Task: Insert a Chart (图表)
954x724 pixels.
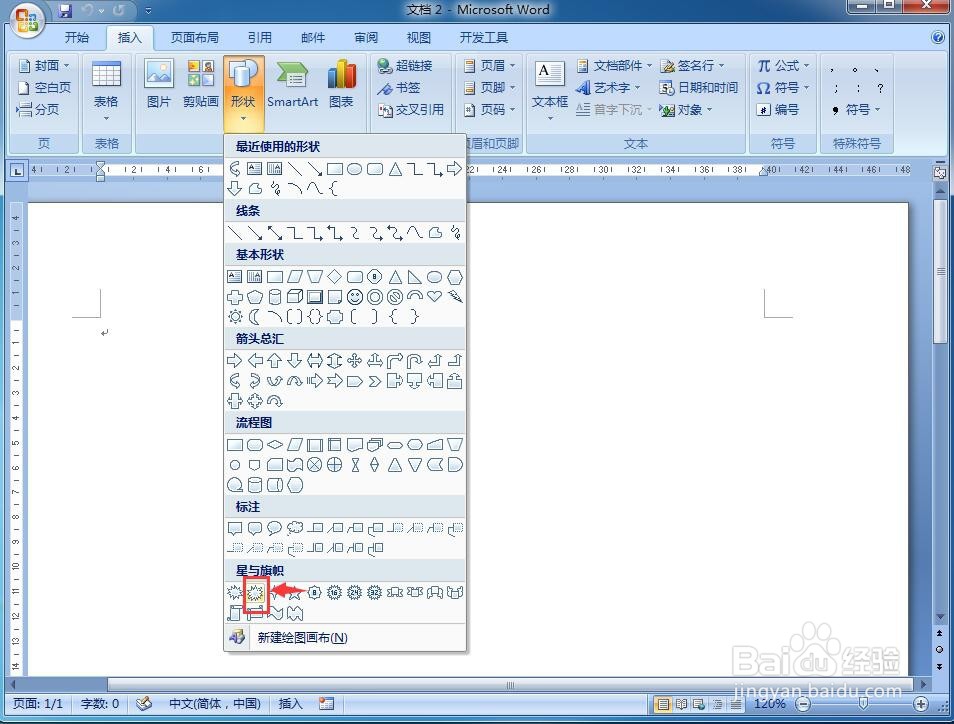Action: click(x=341, y=84)
